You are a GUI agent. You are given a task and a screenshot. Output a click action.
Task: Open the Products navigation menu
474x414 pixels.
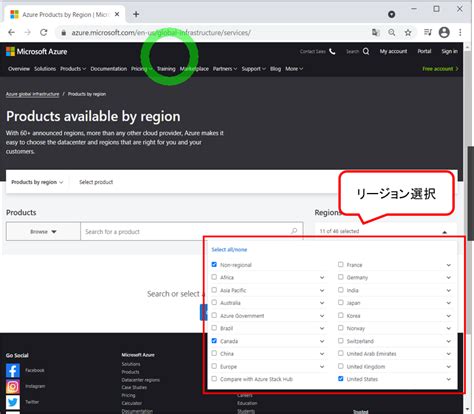point(73,69)
